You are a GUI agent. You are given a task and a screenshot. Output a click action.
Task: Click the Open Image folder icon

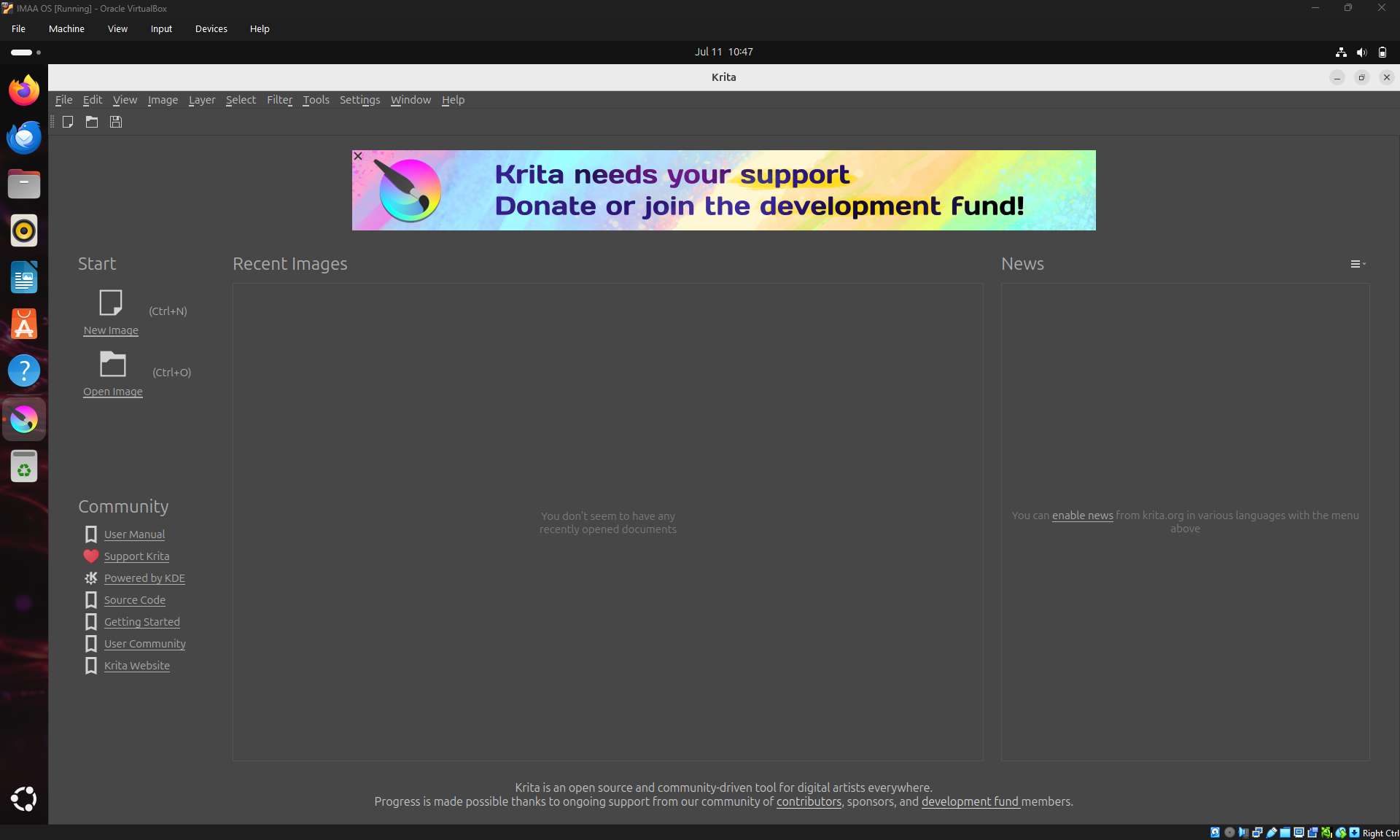[113, 363]
